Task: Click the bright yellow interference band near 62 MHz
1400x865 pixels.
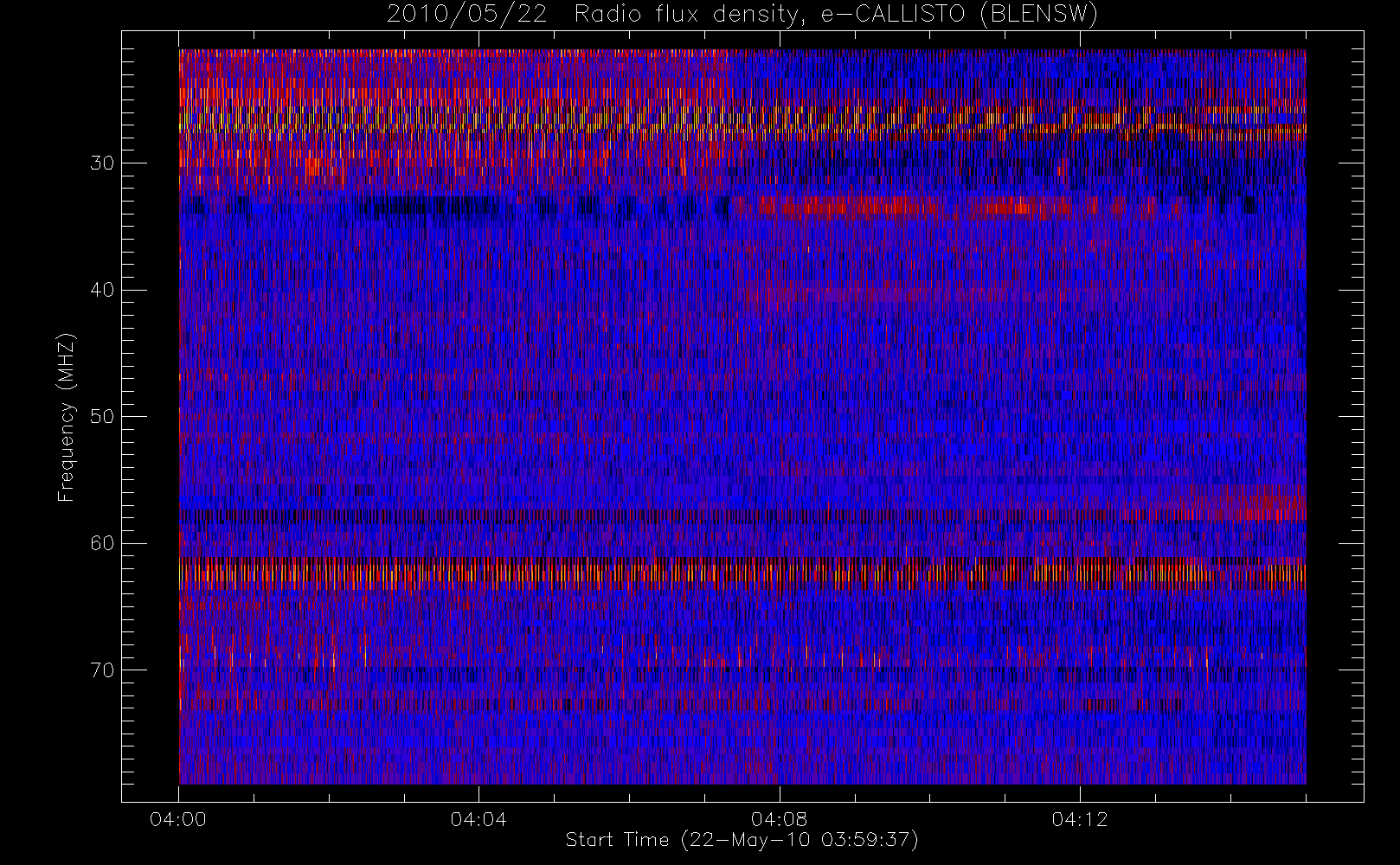Action: tap(742, 573)
